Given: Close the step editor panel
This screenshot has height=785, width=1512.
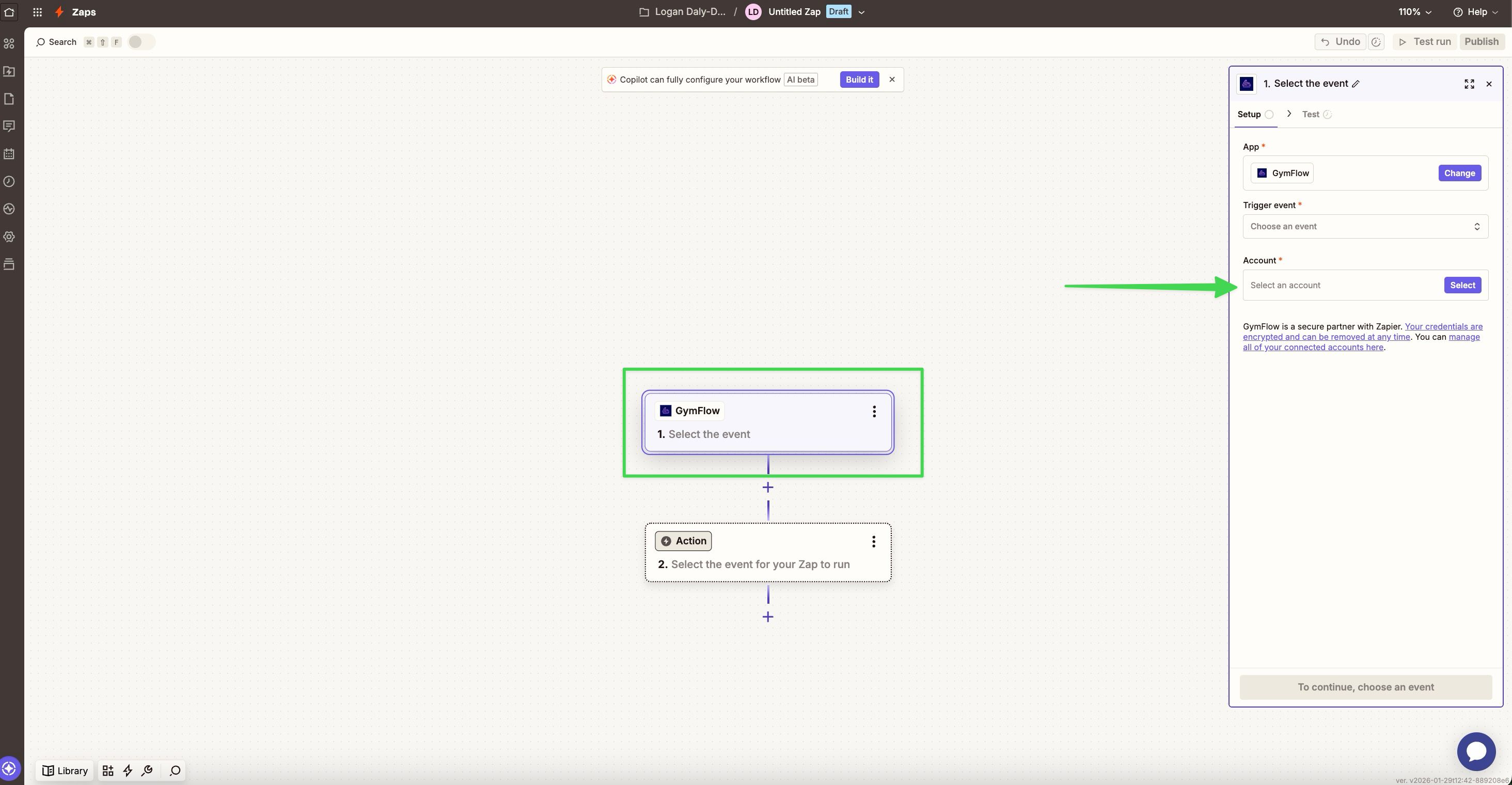Looking at the screenshot, I should click(1489, 84).
